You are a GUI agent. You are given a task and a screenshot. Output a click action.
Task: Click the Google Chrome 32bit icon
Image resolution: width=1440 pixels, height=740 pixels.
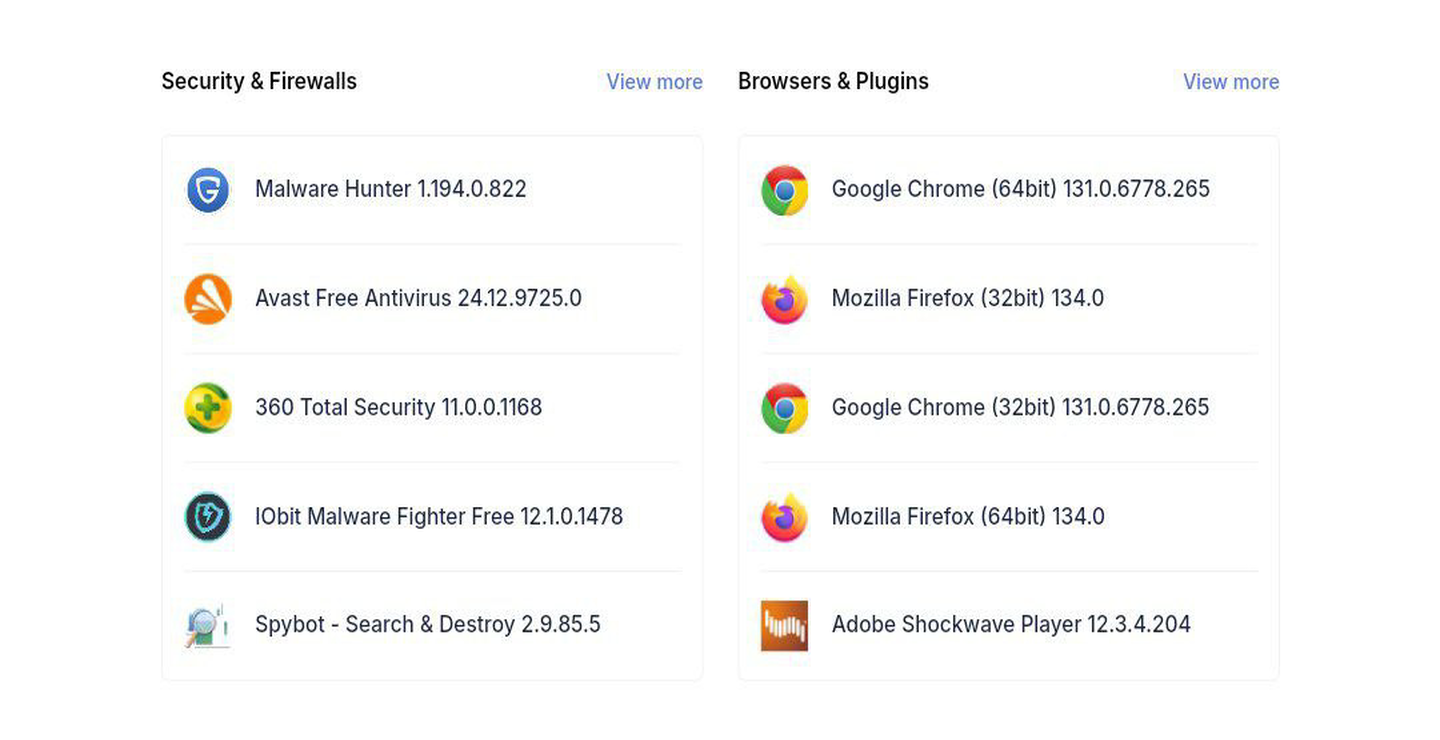pyautogui.click(x=784, y=407)
